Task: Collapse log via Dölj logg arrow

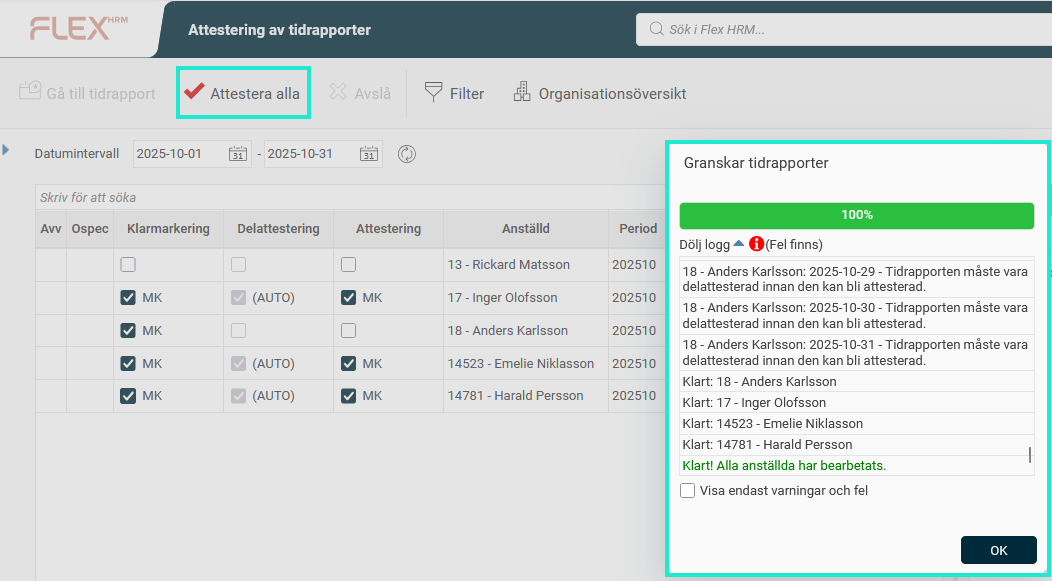Action: point(738,244)
